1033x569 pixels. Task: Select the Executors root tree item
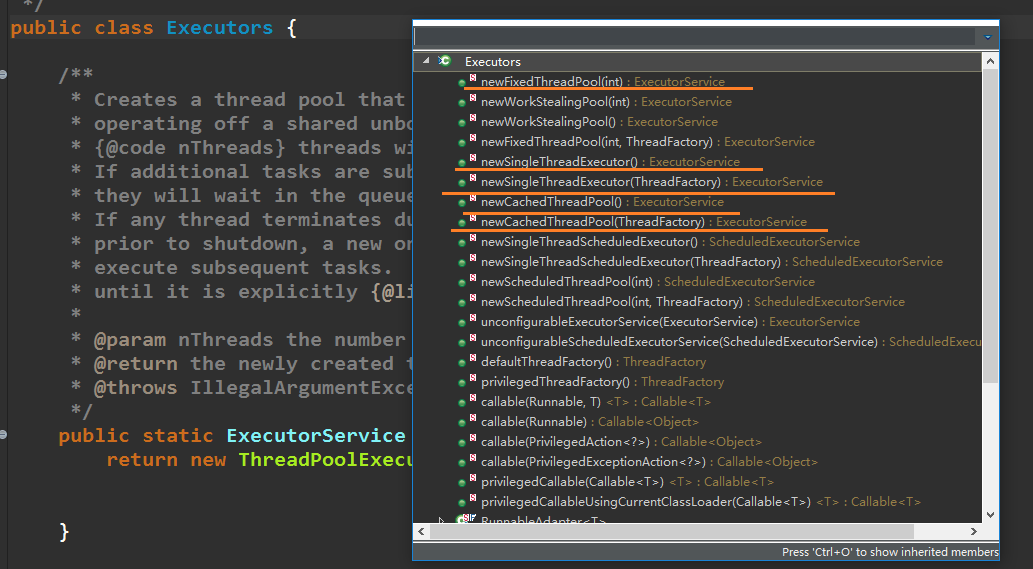493,61
